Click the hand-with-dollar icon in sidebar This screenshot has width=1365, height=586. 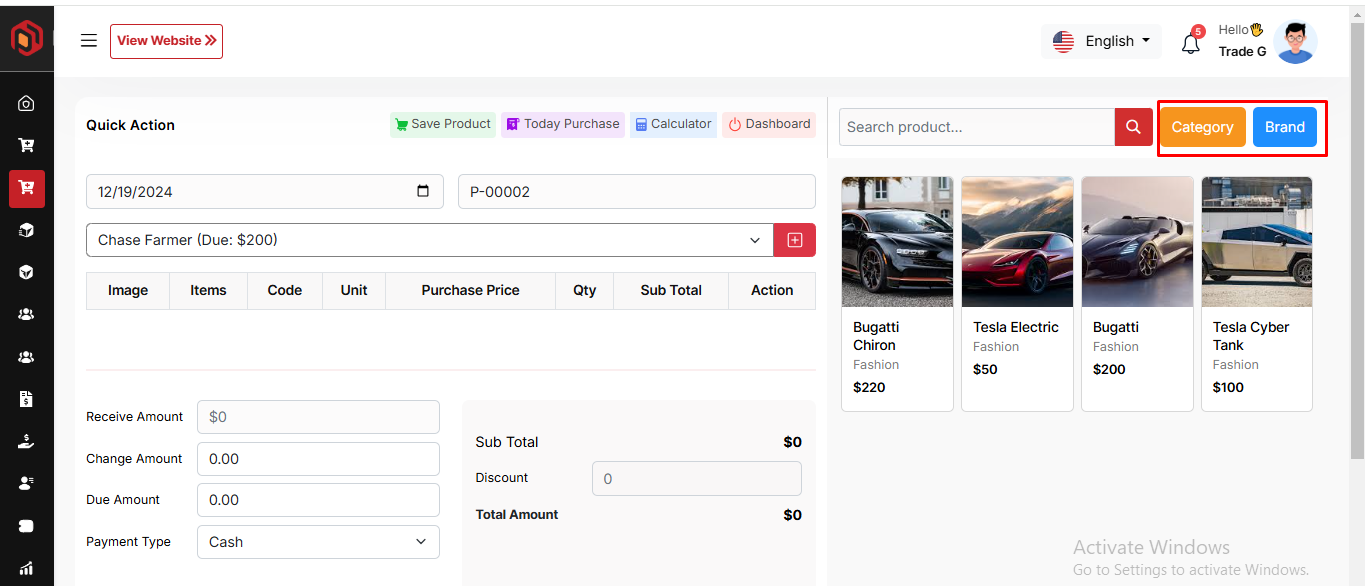(27, 441)
